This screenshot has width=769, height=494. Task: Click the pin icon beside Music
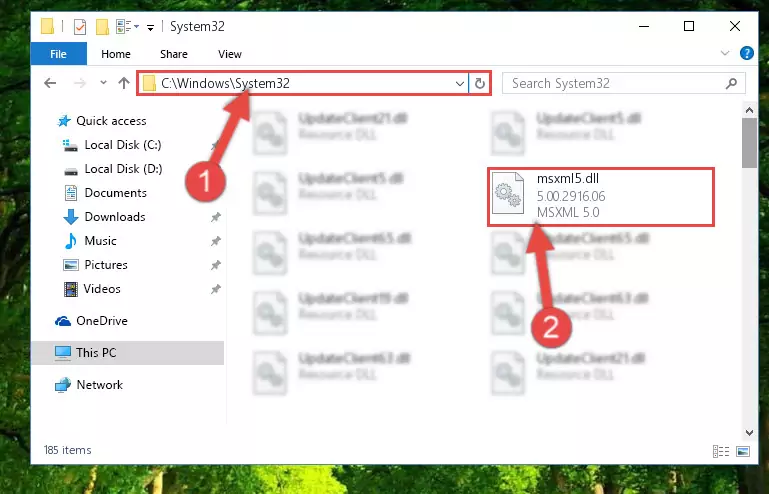[215, 241]
